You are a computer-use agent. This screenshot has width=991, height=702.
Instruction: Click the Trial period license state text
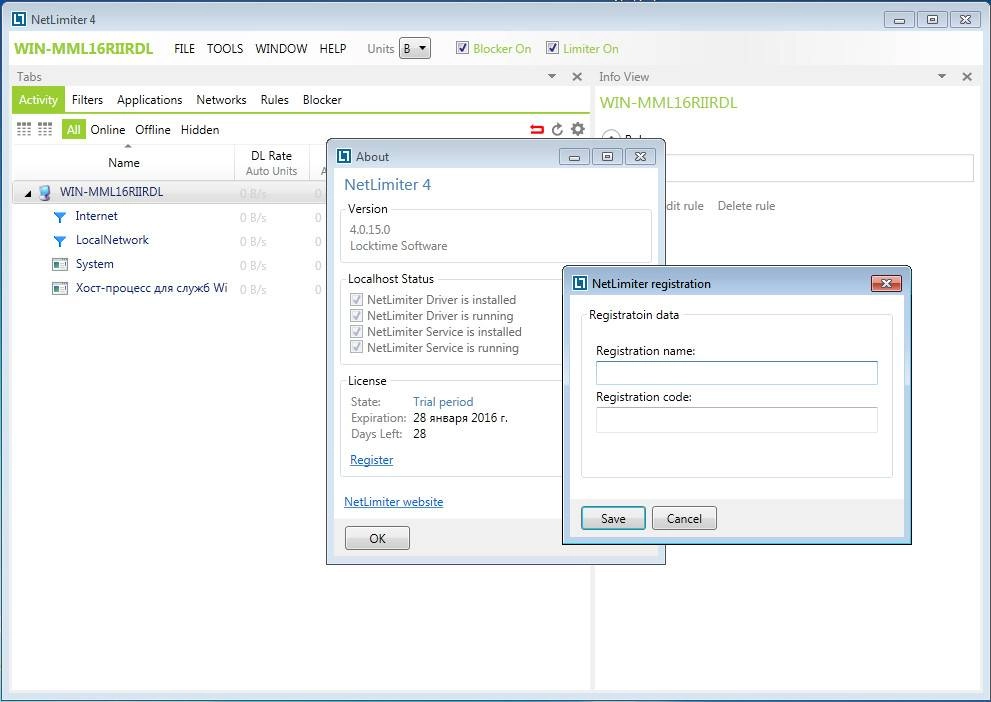(x=443, y=402)
